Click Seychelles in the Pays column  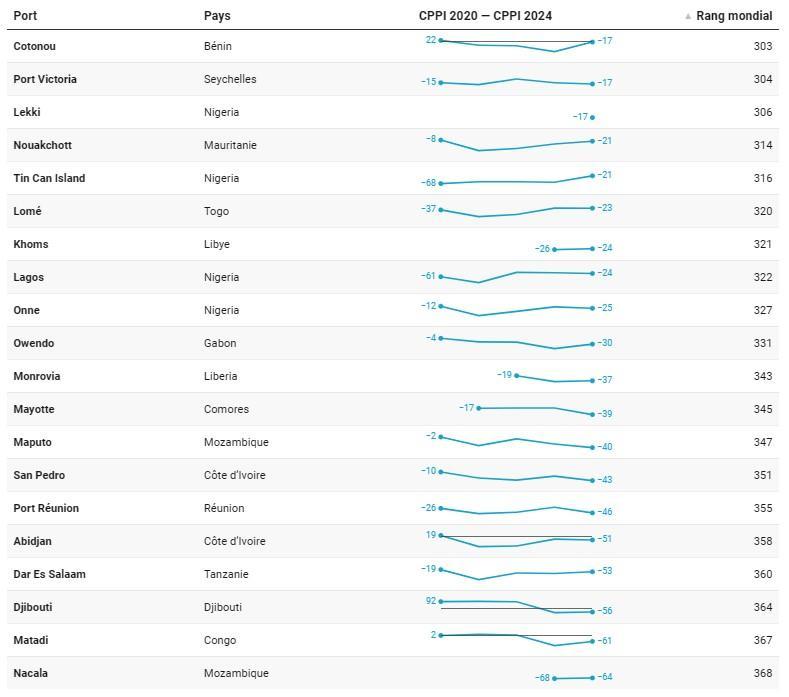coord(230,79)
